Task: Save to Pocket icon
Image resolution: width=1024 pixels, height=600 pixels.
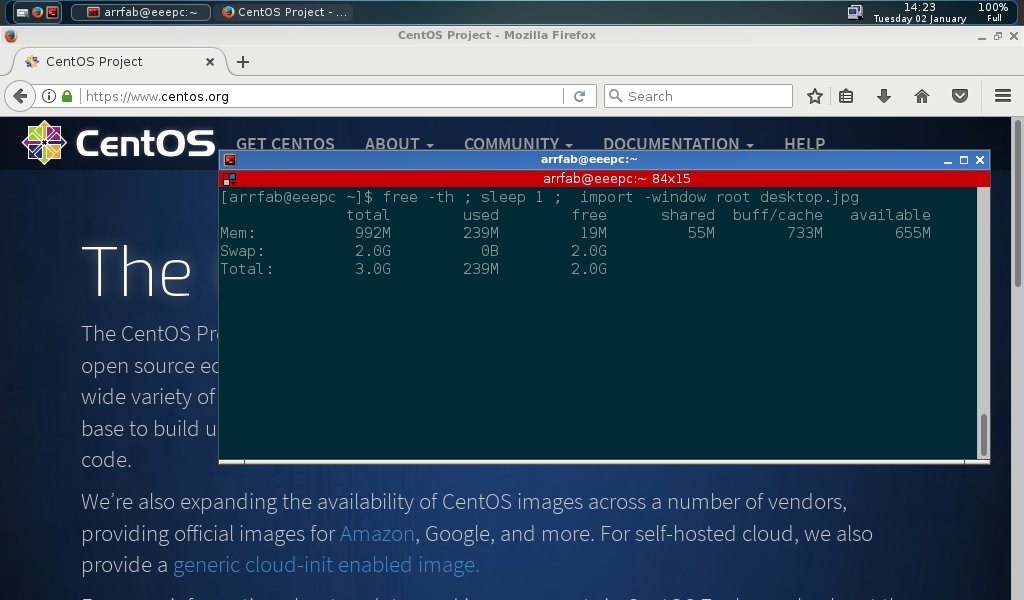Action: coord(959,97)
